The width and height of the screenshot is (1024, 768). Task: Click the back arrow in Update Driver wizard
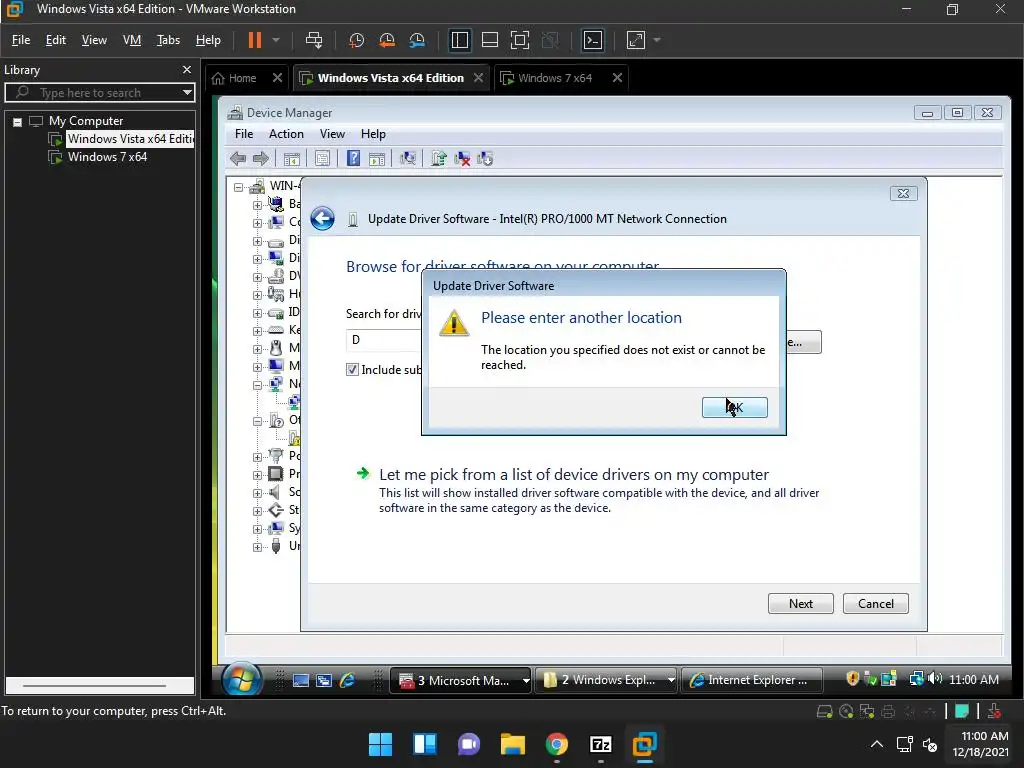tap(323, 219)
